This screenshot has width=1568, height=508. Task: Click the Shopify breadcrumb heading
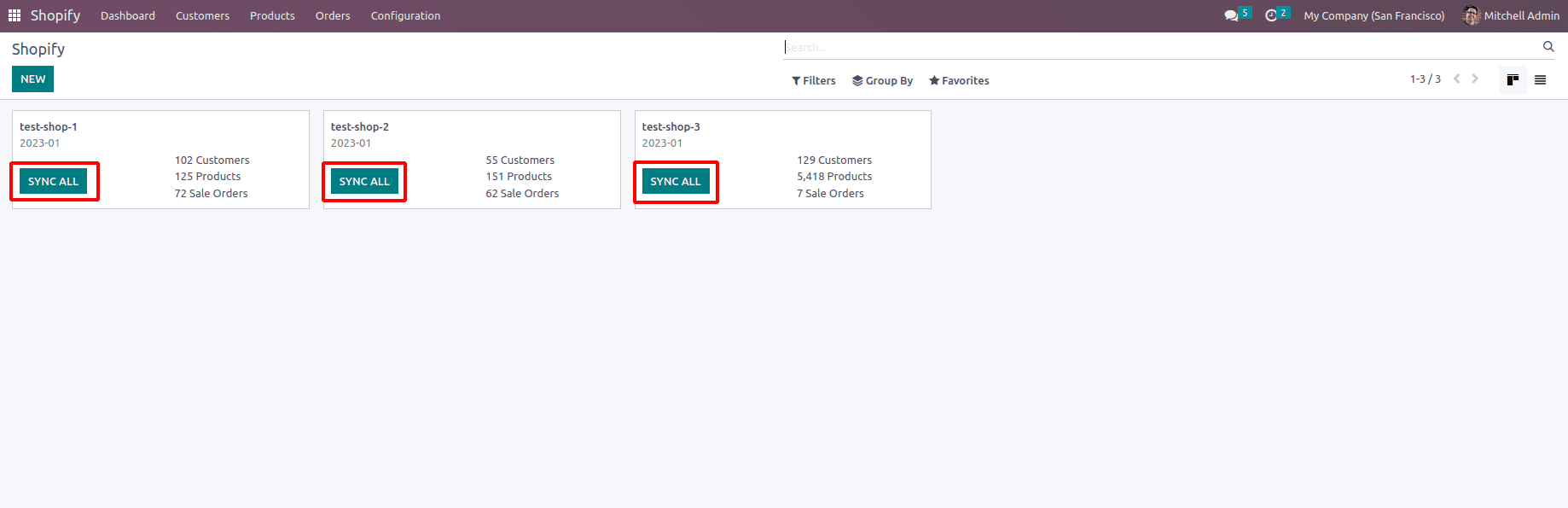38,49
